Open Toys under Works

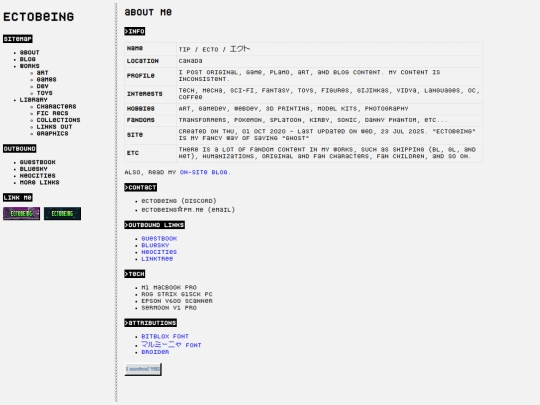pos(44,93)
